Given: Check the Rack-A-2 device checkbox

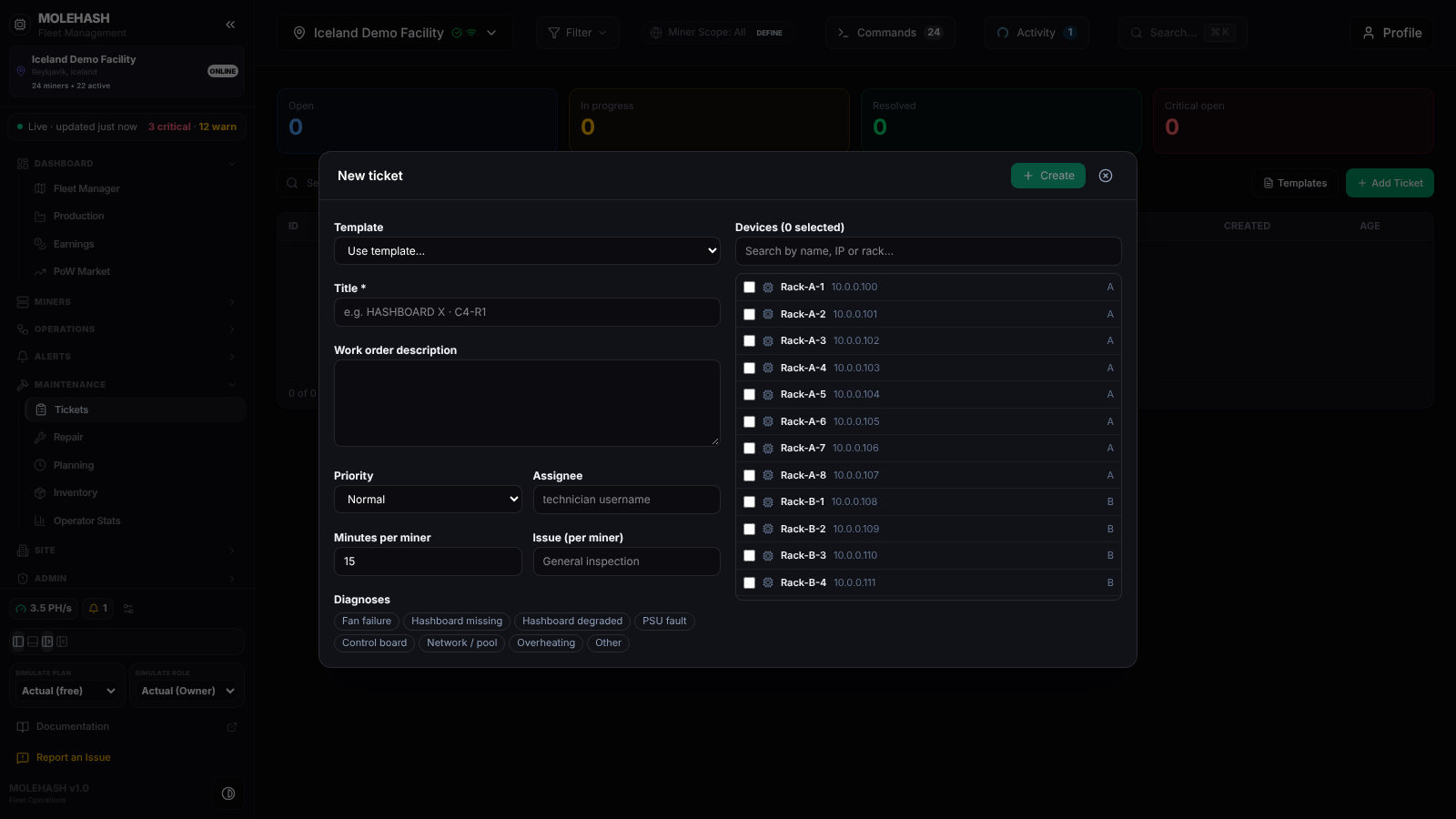Looking at the screenshot, I should pos(750,315).
